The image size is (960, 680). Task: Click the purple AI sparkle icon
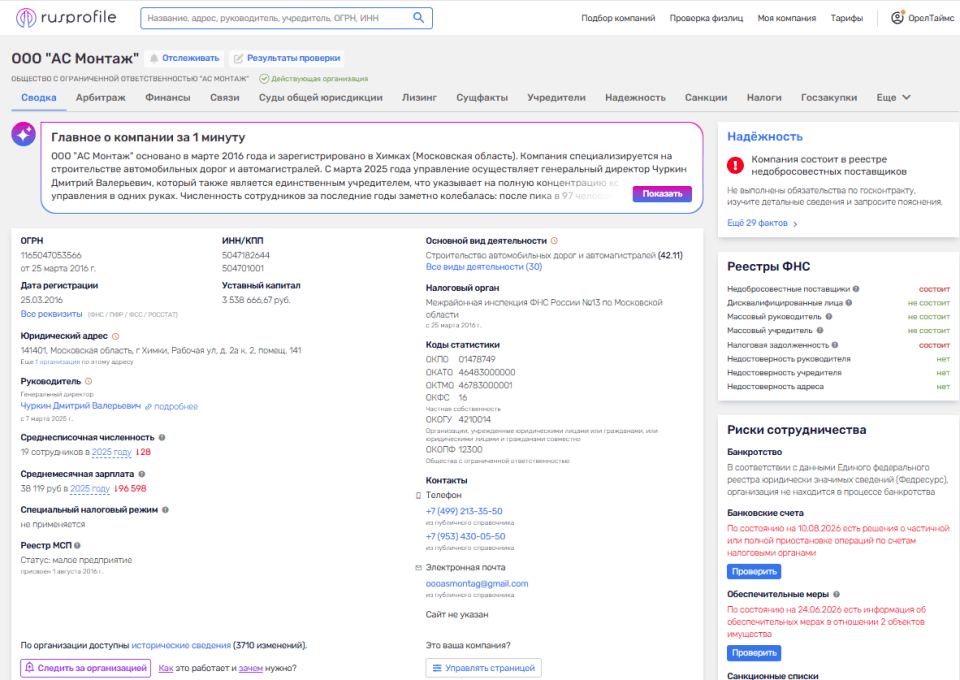point(23,134)
